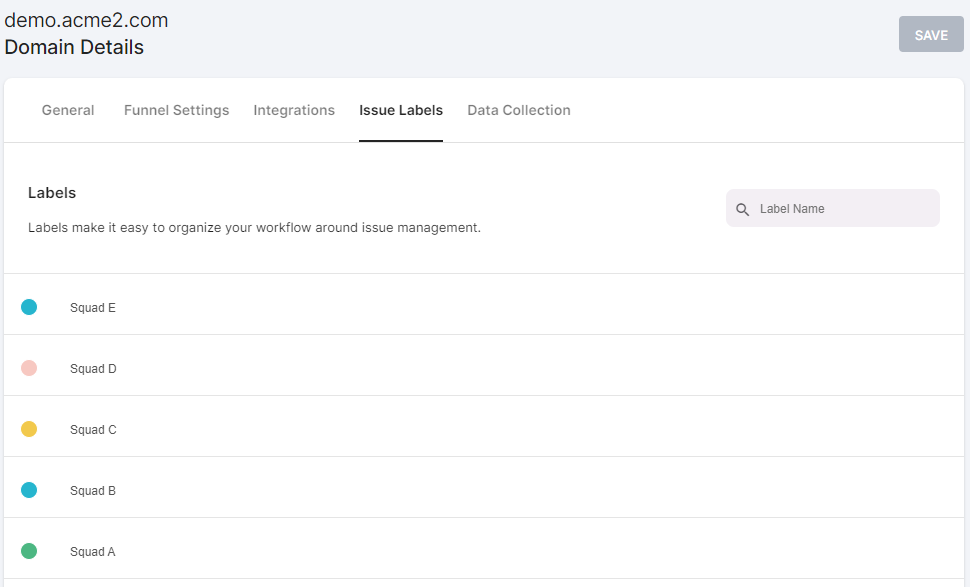Click the Labels section heading
This screenshot has height=587, width=970.
point(52,193)
